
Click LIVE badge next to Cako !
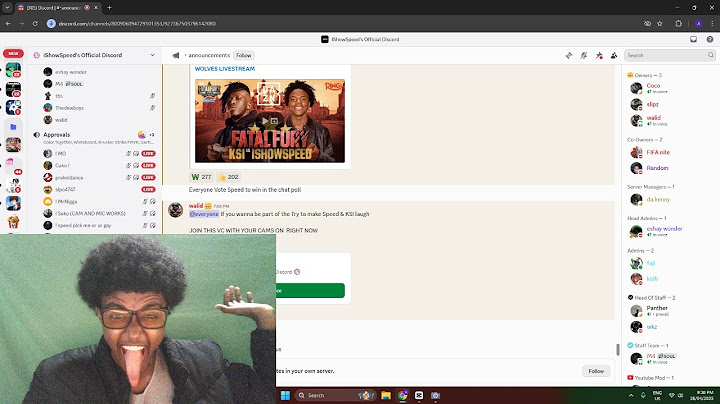coord(148,165)
